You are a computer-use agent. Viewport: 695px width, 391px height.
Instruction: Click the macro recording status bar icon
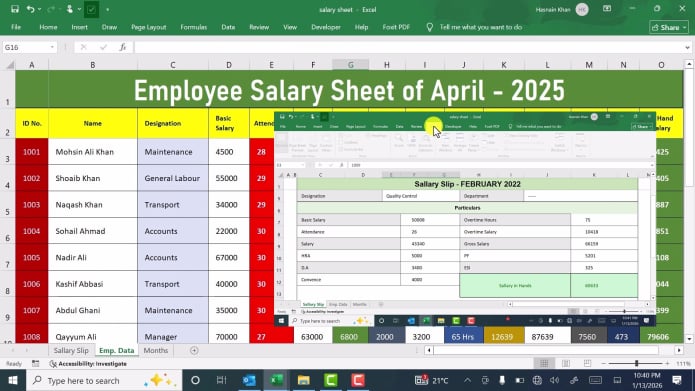(x=35, y=364)
